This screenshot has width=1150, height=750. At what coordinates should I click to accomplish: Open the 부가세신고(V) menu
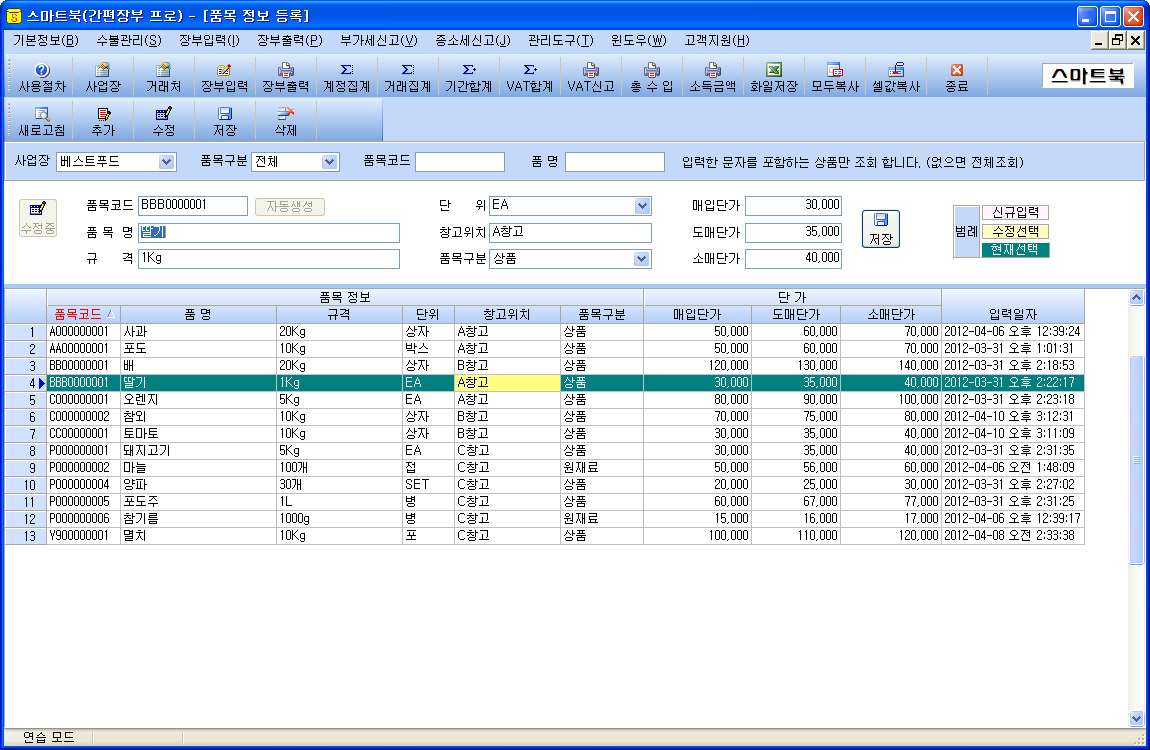coord(378,40)
